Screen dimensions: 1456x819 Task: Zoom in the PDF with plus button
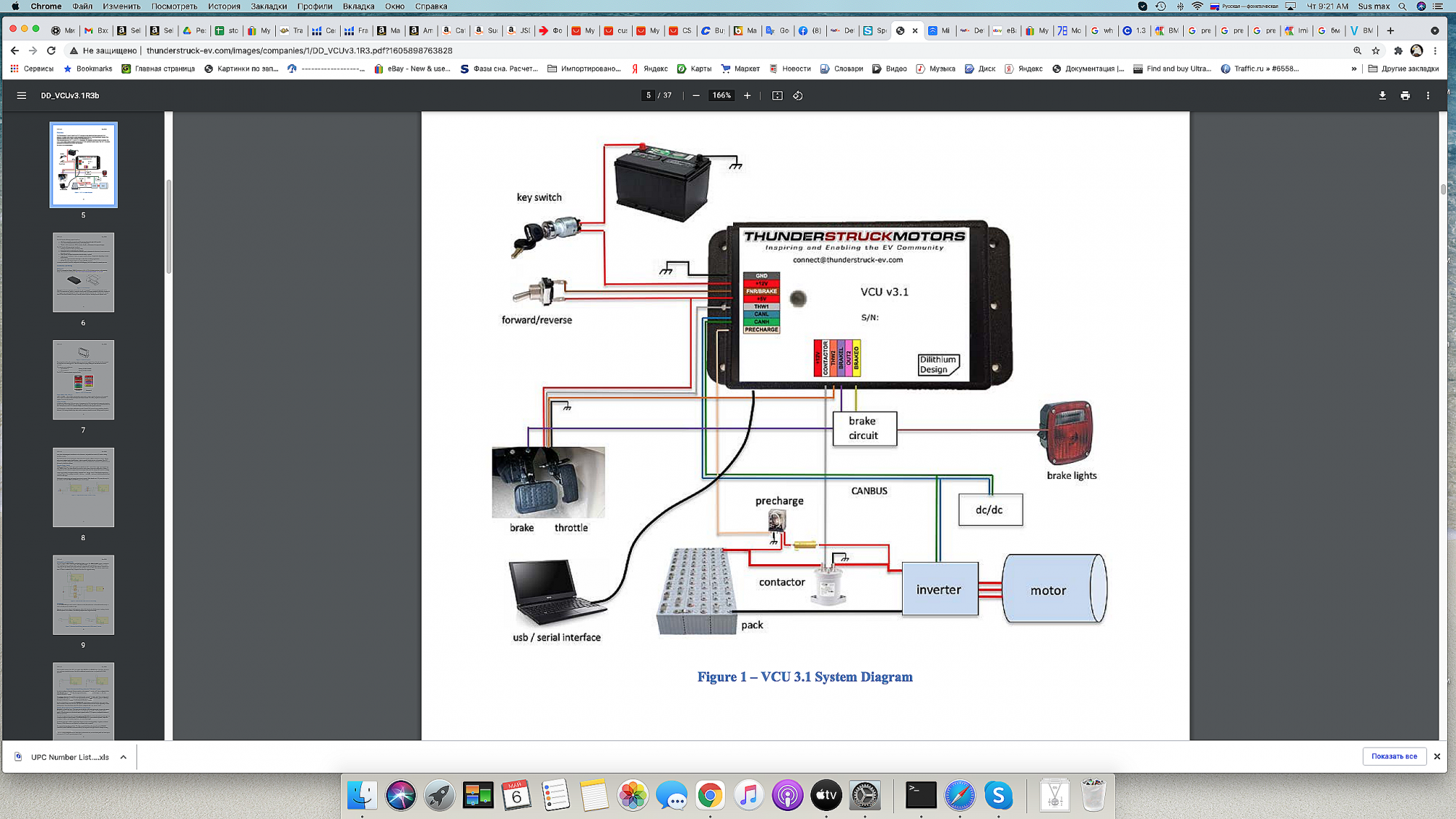[747, 95]
